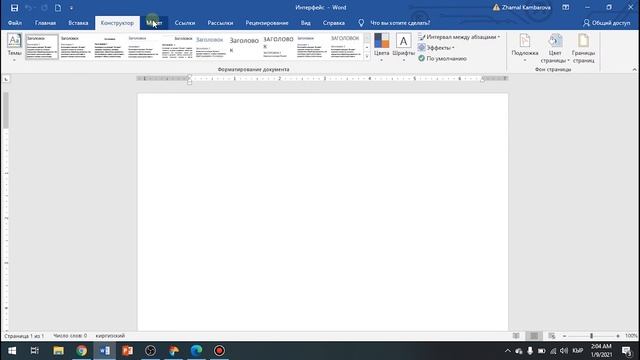The image size is (640, 360).
Task: Open the Файл tab
Action: tap(15, 23)
